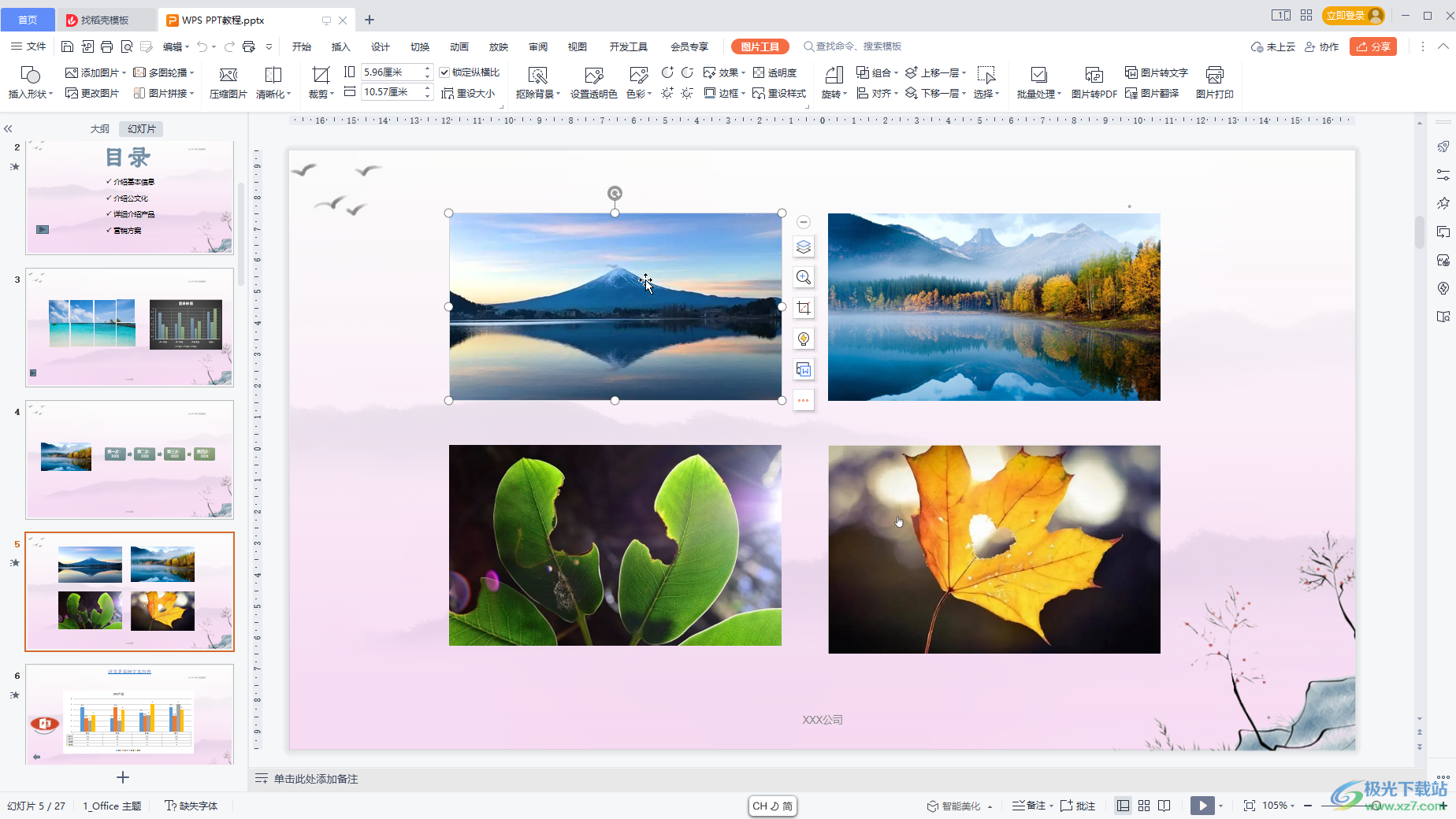Click Increase Contrast icon
Screen dimensions: 1456x819
pyautogui.click(x=667, y=72)
